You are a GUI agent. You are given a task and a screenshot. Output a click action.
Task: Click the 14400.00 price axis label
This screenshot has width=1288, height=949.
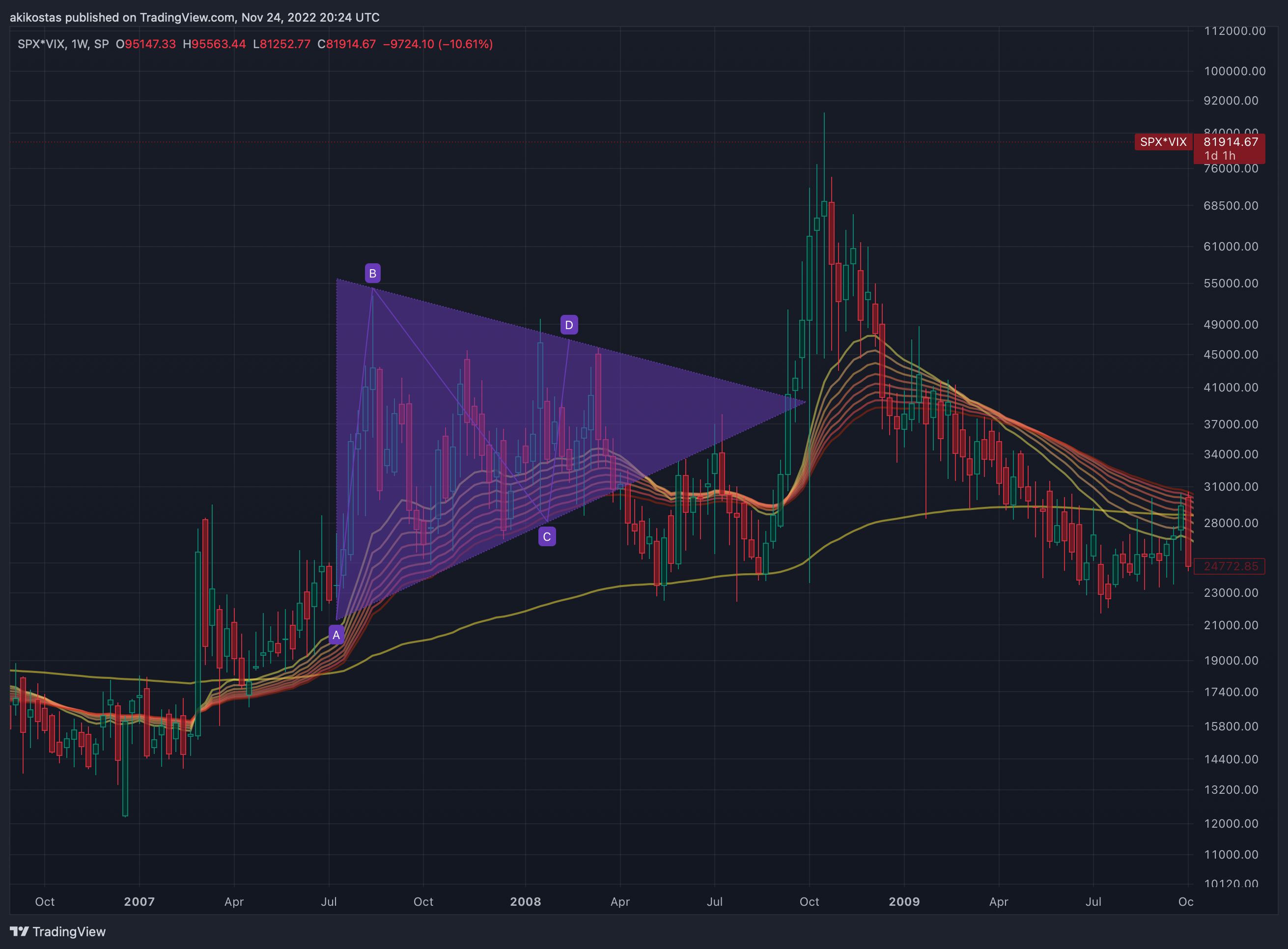click(1231, 759)
